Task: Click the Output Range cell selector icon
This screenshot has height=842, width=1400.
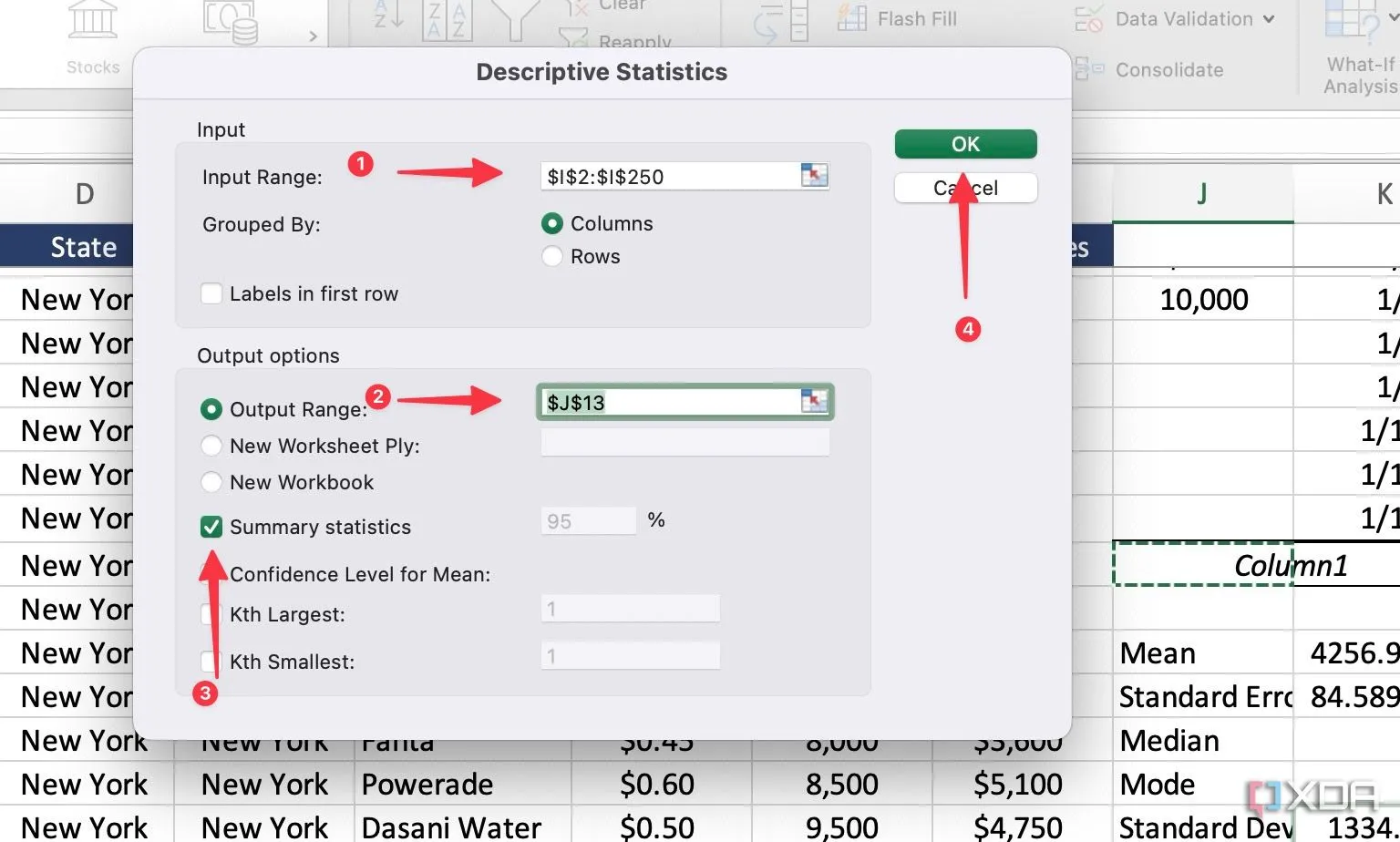Action: [813, 401]
